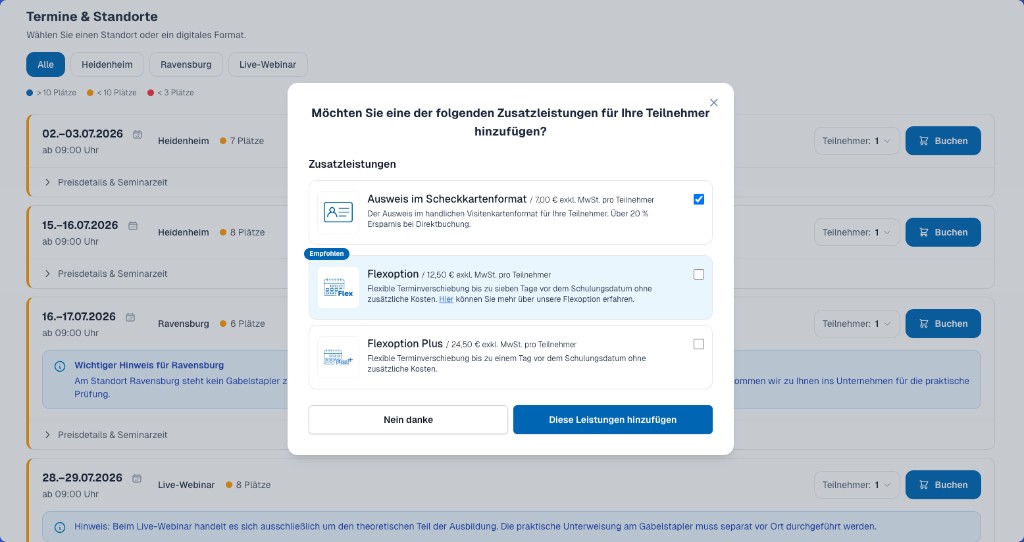Click calendar icon next to 16.–17.07.2026
Viewport: 1024px width, 542px height.
coord(130,317)
